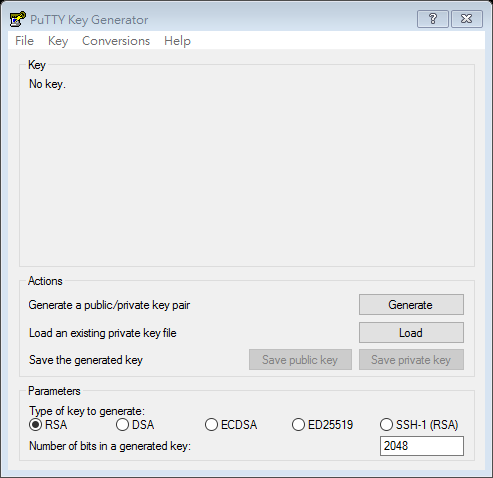Image resolution: width=493 pixels, height=478 pixels.
Task: Open the File menu
Action: (x=24, y=41)
